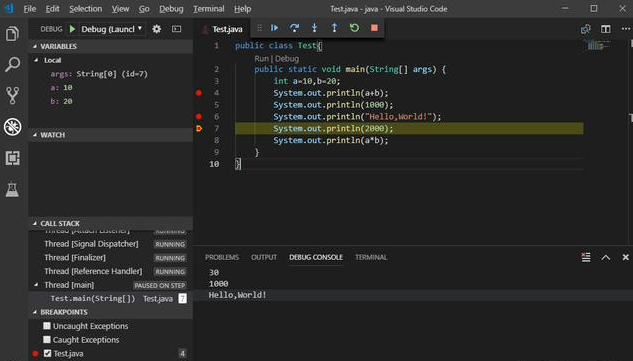Select the DEBUG CONSOLE tab
This screenshot has width=633, height=361.
[316, 257]
